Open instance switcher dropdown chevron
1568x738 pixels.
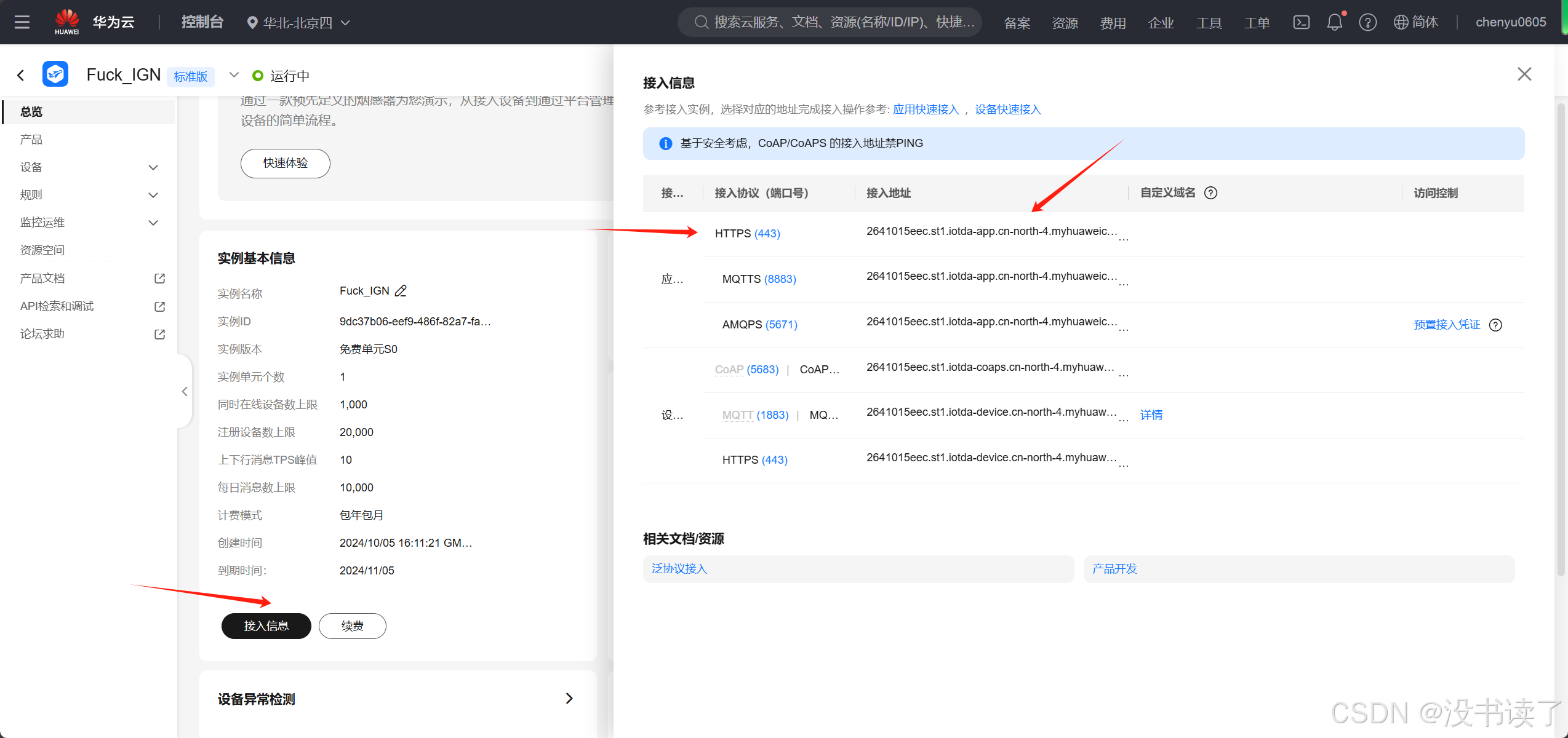pyautogui.click(x=234, y=75)
